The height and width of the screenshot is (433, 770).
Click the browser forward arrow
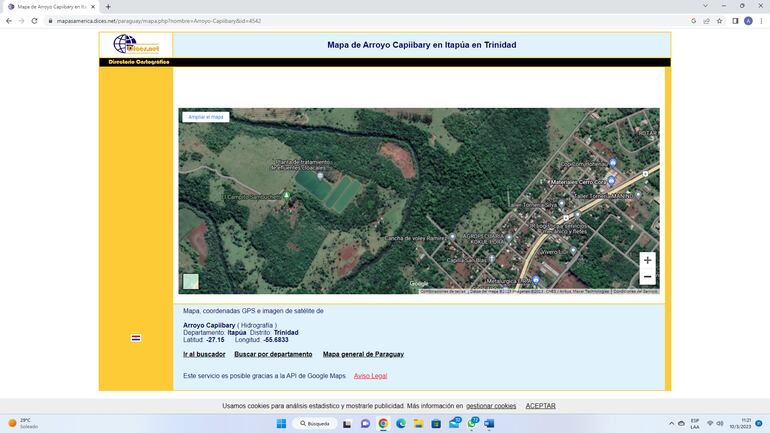(22, 21)
